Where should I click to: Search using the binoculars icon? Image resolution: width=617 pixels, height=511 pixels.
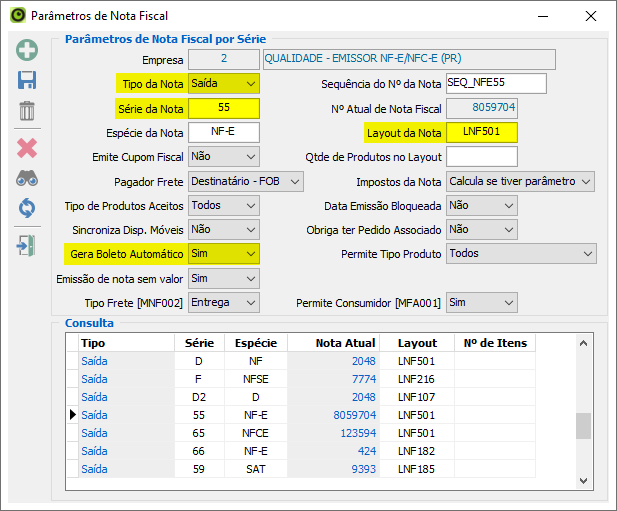27,179
